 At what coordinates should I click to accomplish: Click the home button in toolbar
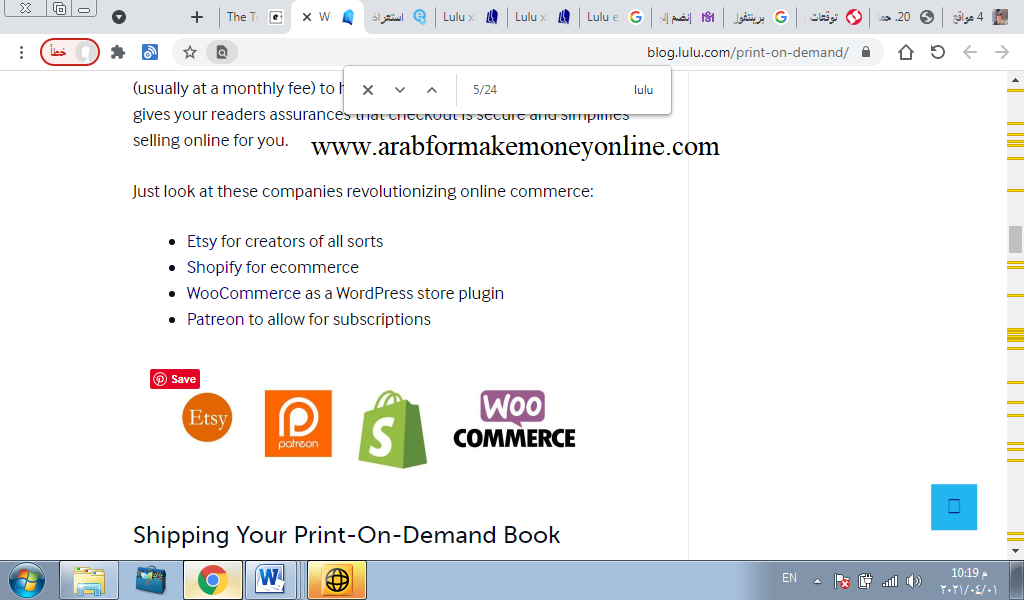click(906, 52)
